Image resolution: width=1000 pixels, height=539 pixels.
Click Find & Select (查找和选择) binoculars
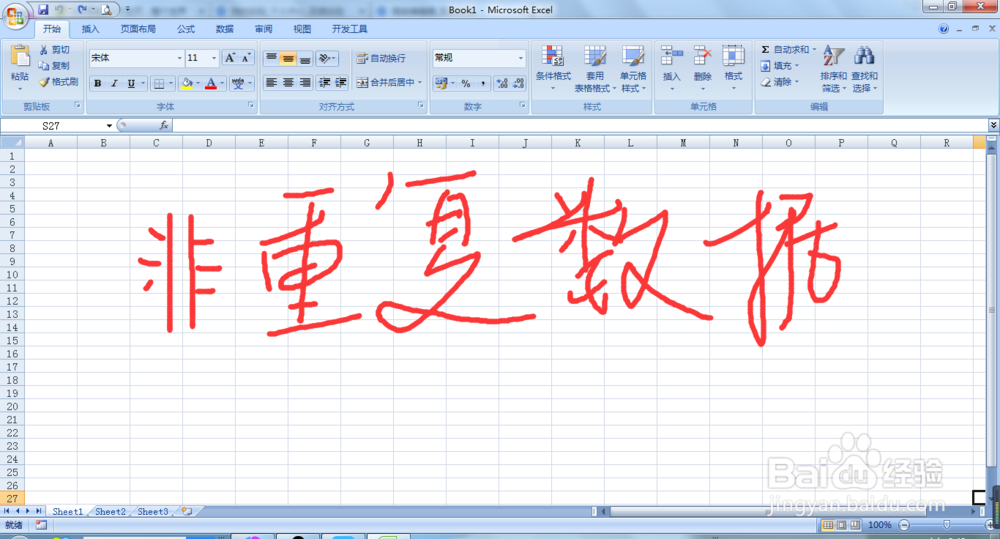[x=864, y=56]
